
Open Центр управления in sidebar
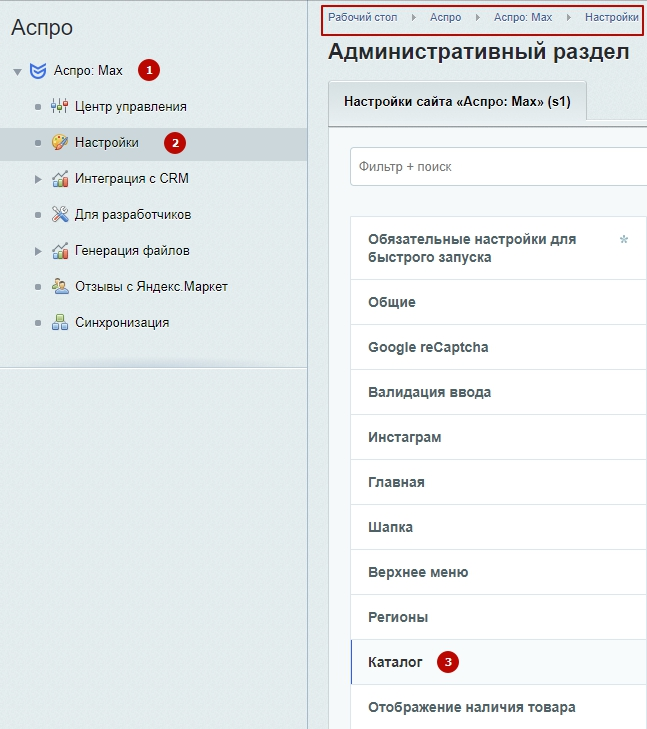(x=131, y=106)
